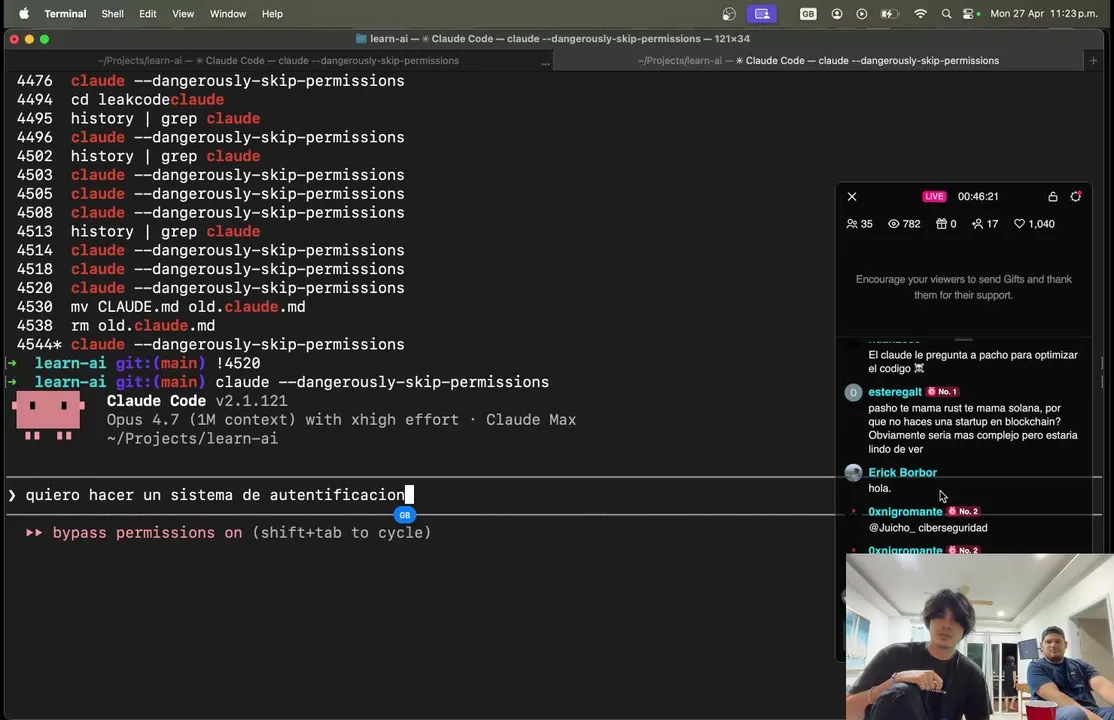Viewport: 1114px width, 720px height.
Task: Click the date and time in menu bar
Action: point(1044,14)
